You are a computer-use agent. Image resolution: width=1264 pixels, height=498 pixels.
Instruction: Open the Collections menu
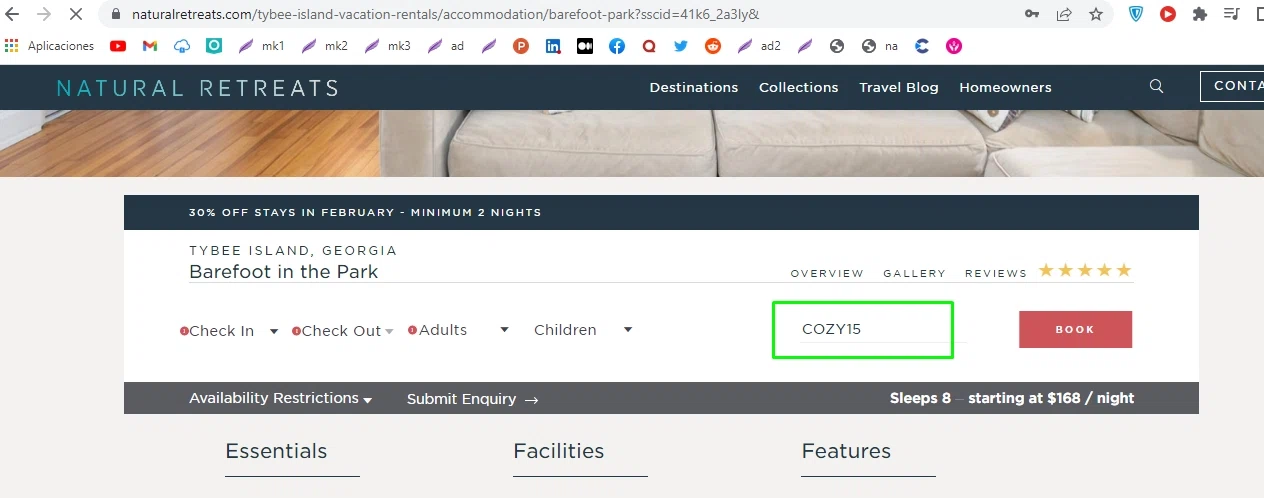tap(798, 87)
